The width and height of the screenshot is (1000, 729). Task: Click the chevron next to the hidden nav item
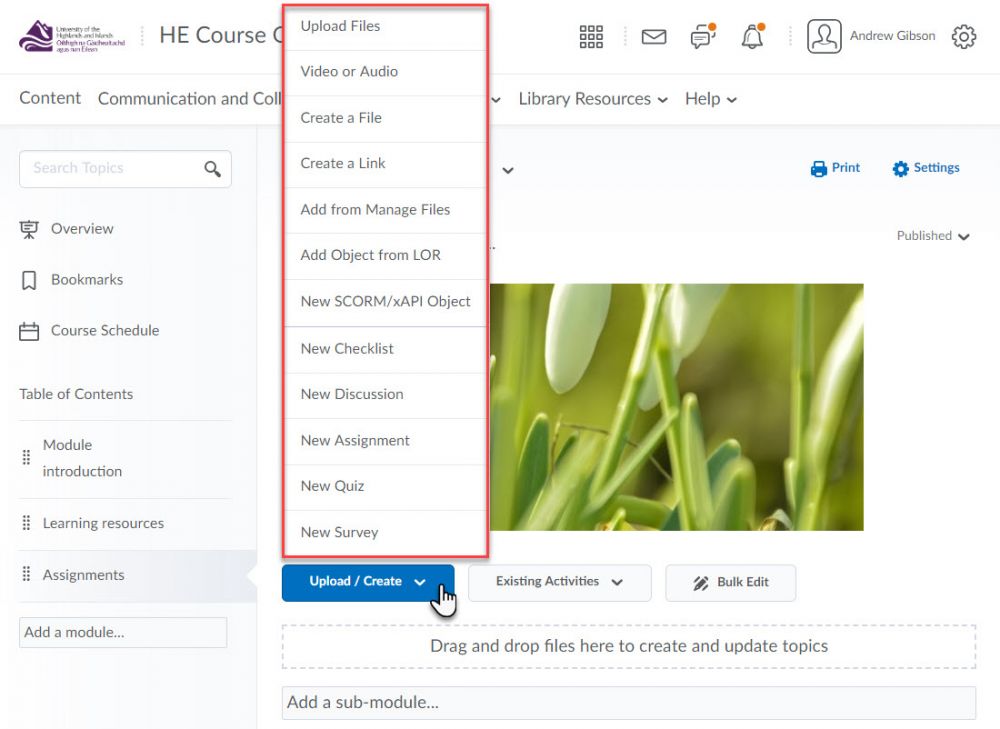point(496,100)
